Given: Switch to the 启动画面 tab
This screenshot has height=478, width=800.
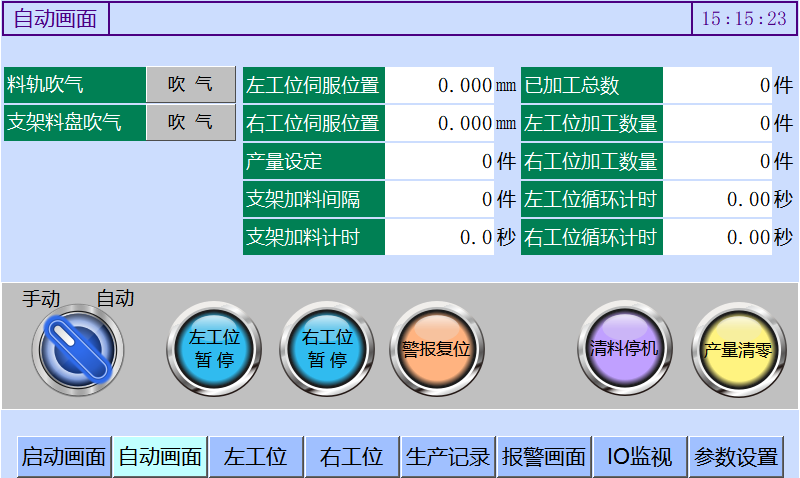Looking at the screenshot, I should click(64, 457).
